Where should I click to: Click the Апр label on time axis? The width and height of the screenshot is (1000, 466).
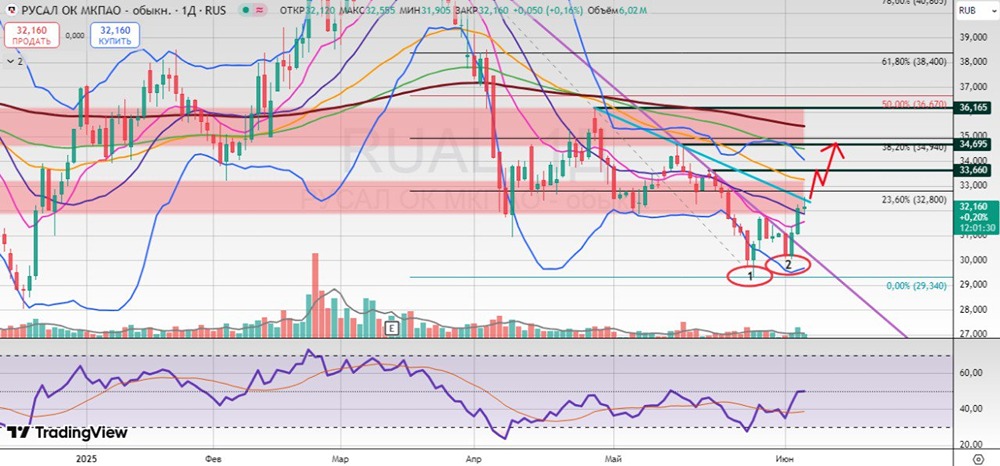click(x=474, y=458)
